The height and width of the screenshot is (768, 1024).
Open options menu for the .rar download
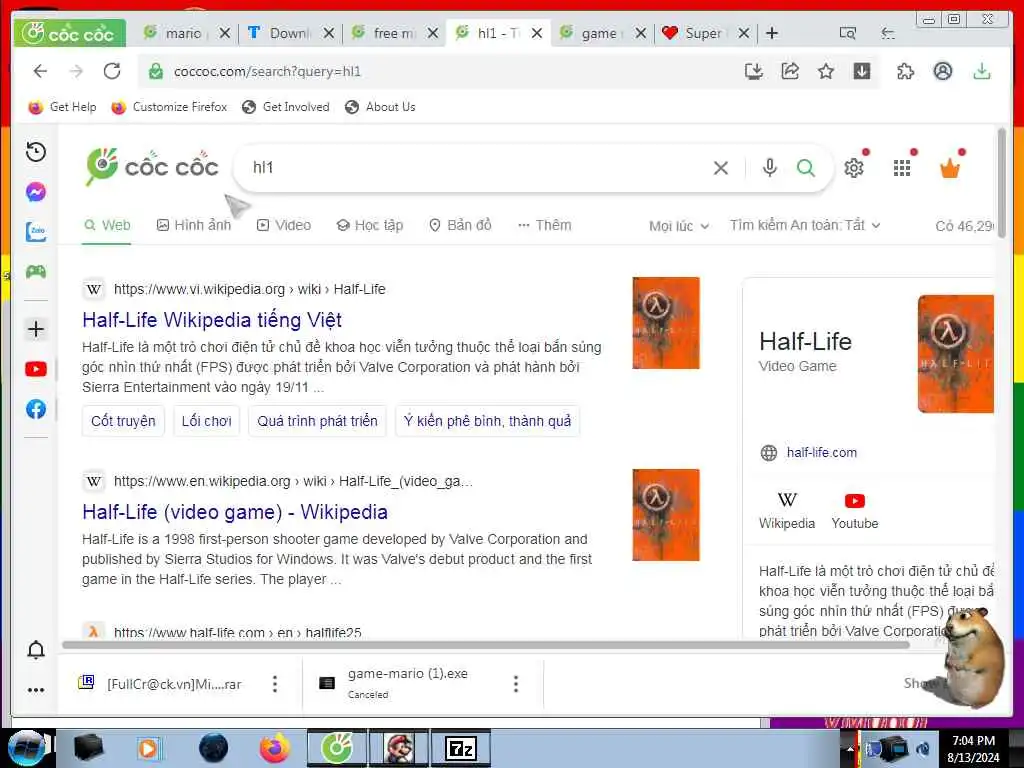coord(275,684)
